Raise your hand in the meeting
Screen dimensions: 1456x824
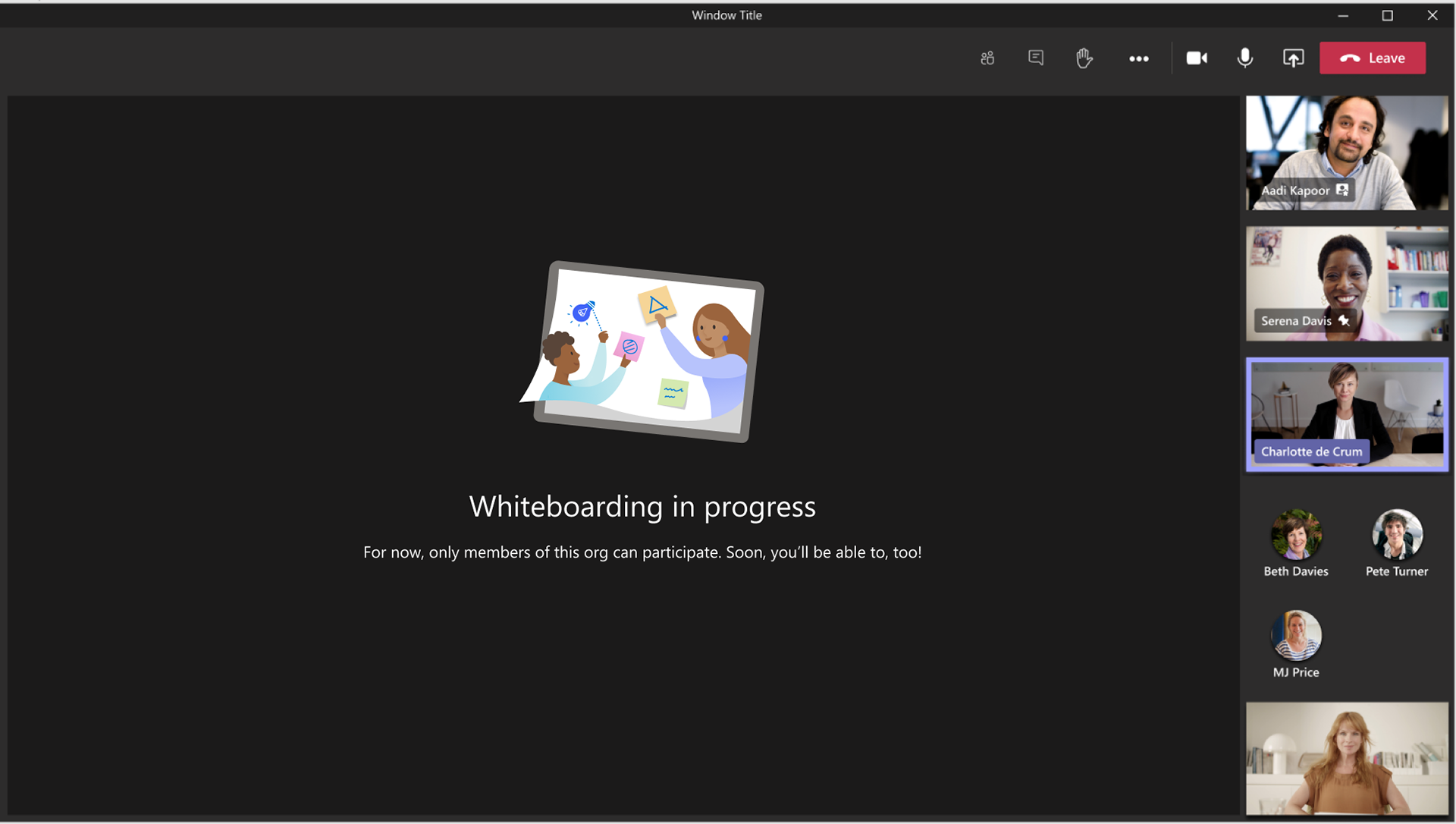1084,58
